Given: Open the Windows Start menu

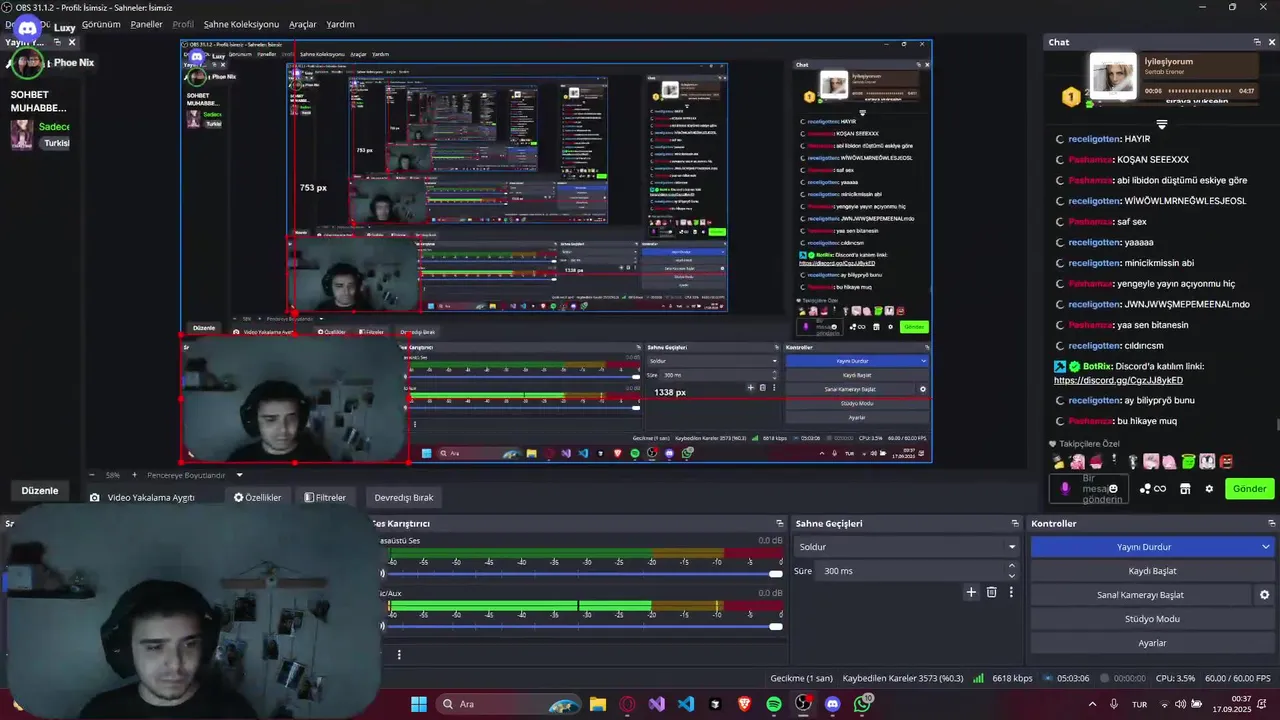Looking at the screenshot, I should tap(419, 704).
